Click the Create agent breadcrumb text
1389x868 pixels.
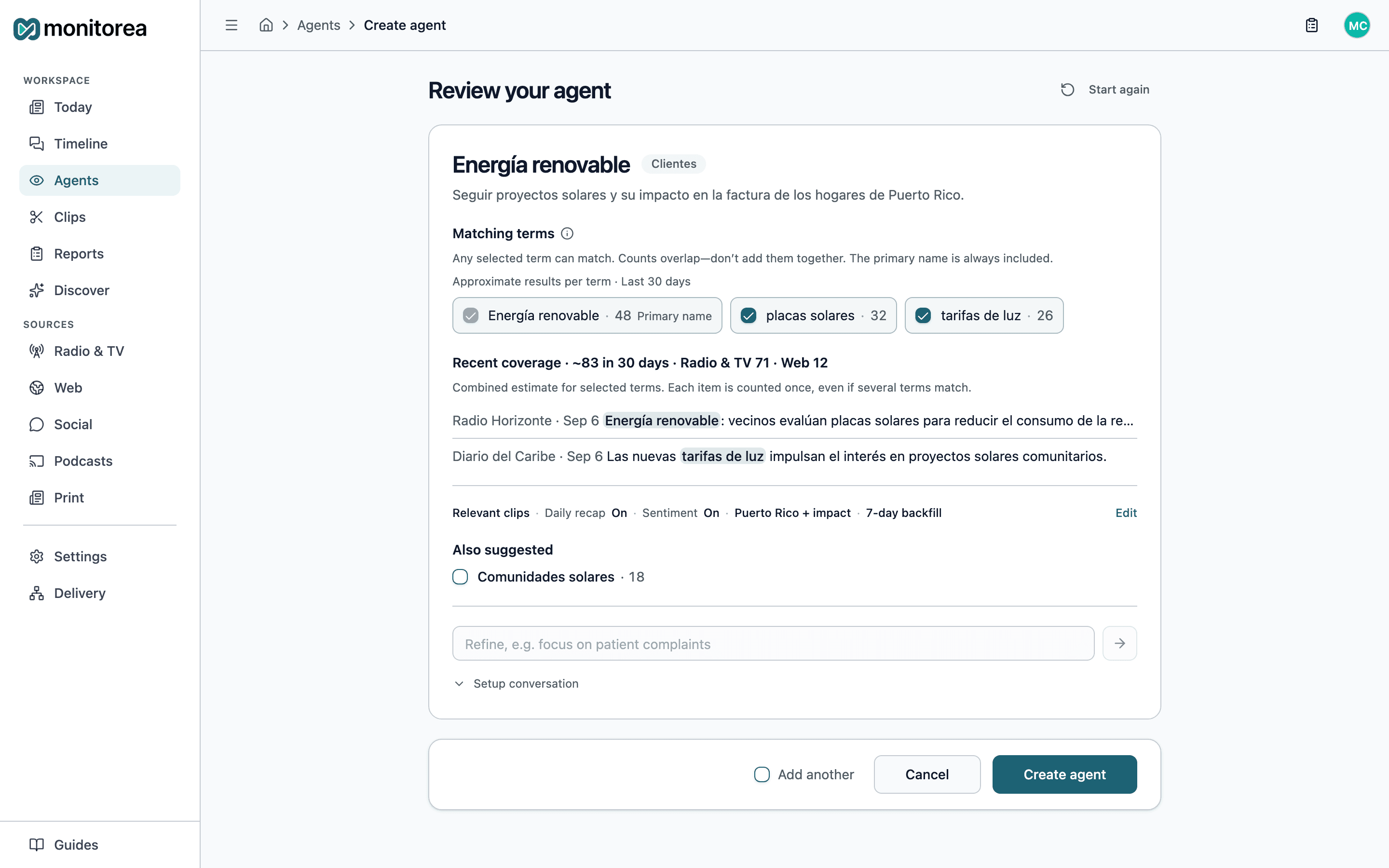405,25
